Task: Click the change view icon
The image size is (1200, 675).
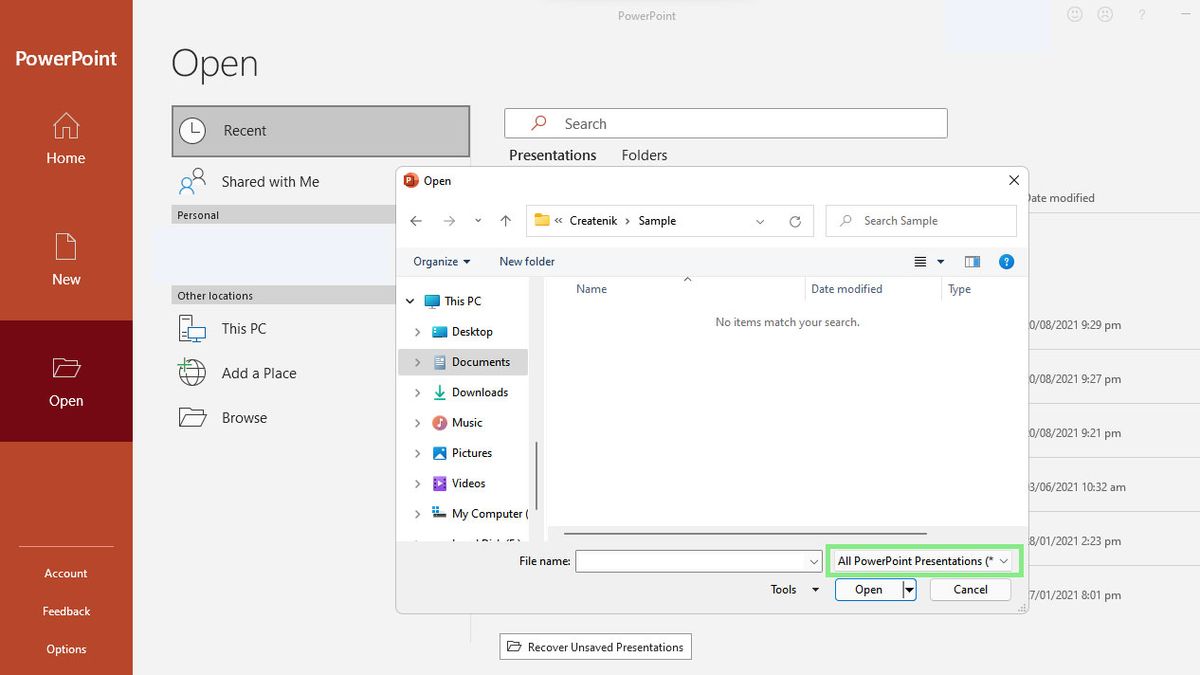Action: click(917, 261)
